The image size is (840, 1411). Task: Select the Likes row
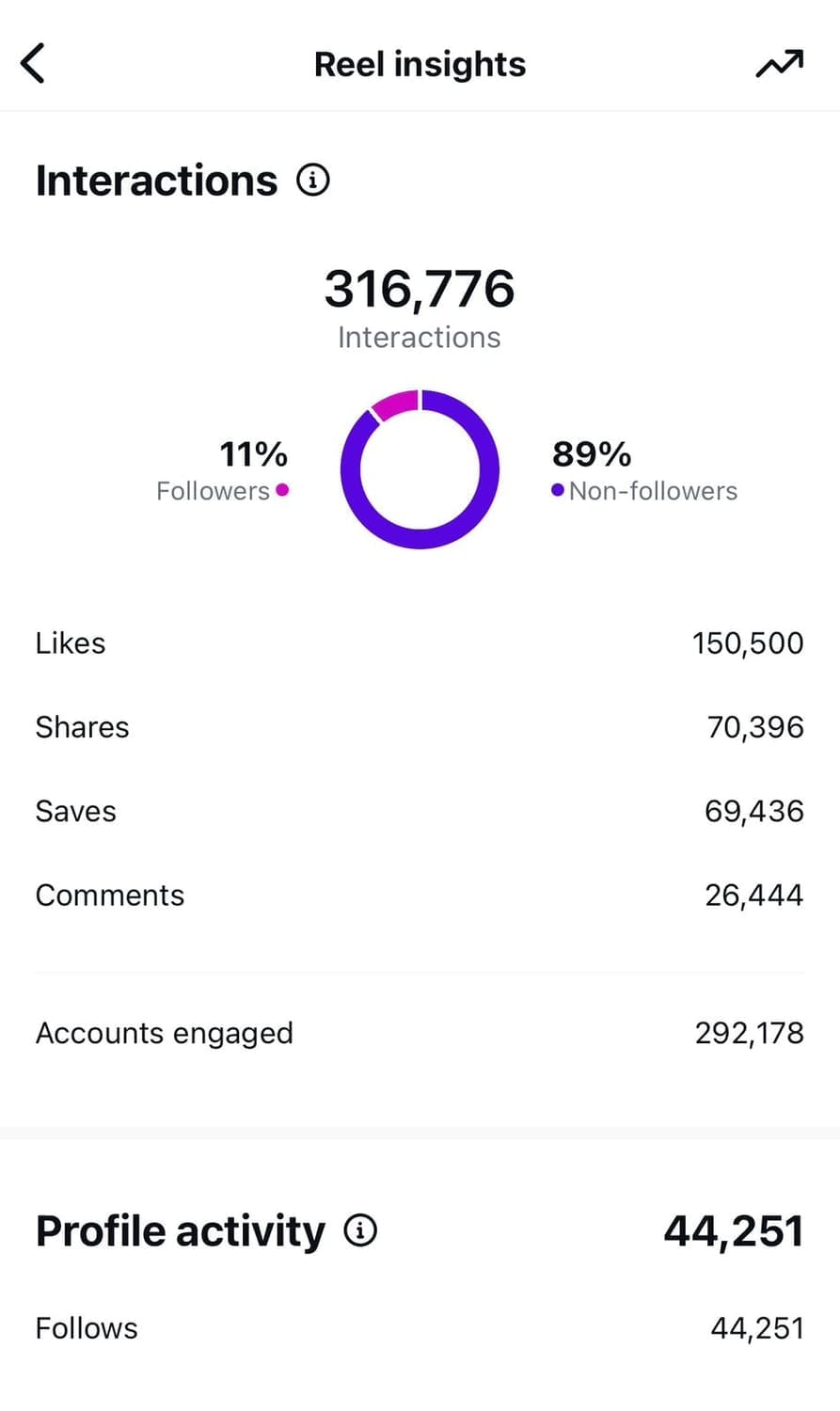coord(420,643)
